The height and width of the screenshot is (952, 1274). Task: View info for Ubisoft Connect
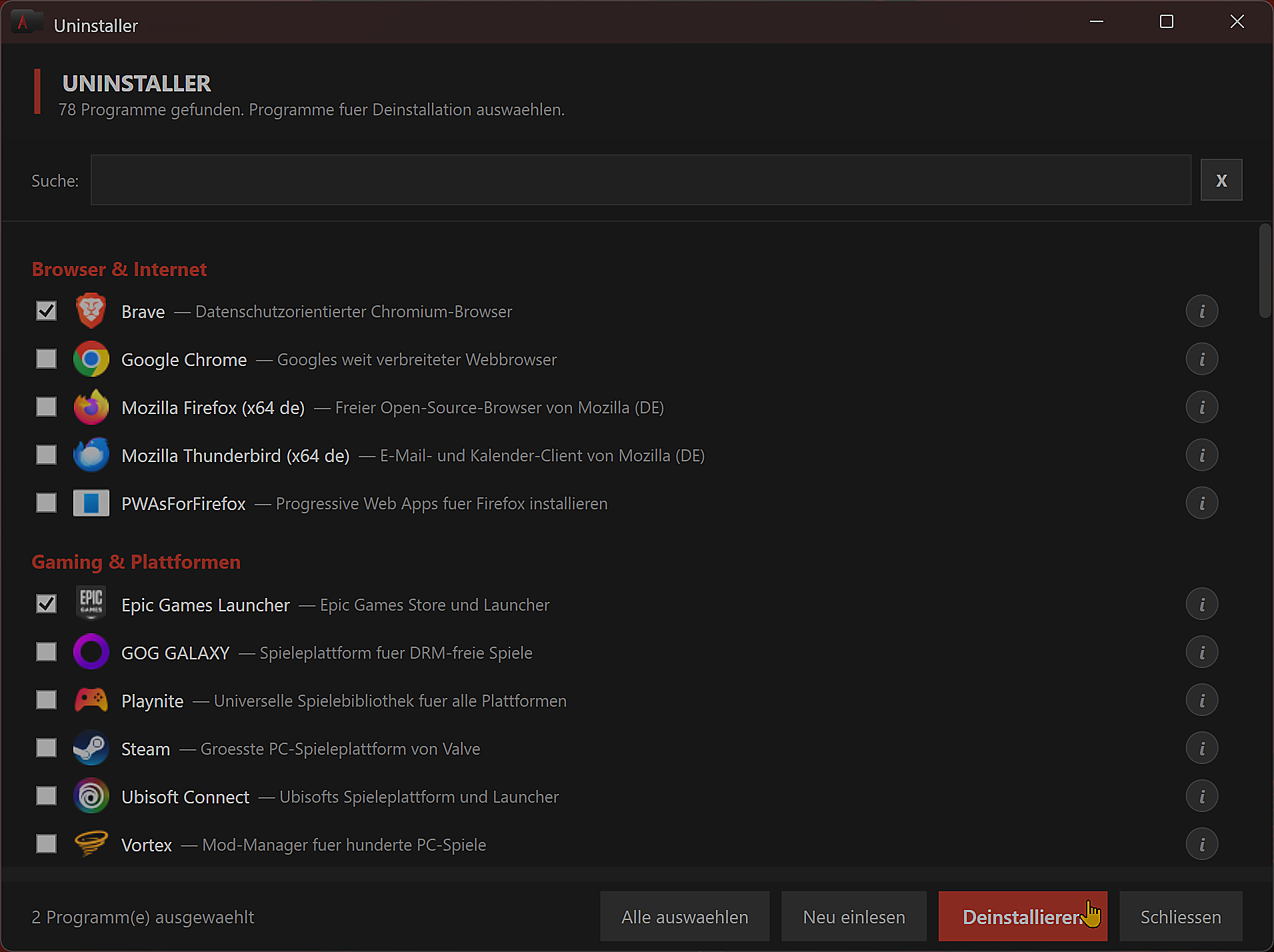coord(1202,797)
